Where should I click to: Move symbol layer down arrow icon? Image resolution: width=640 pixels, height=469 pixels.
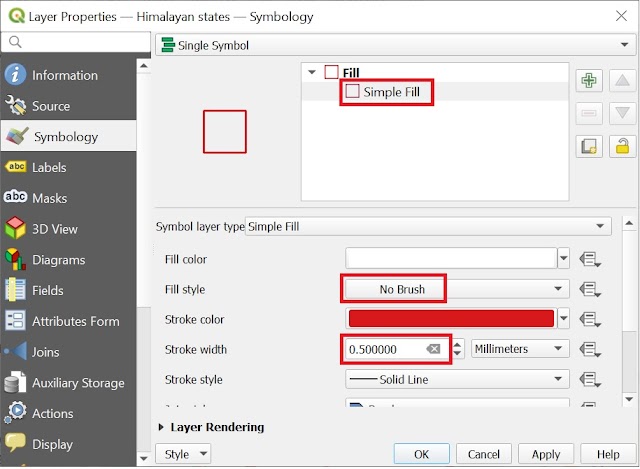[622, 113]
